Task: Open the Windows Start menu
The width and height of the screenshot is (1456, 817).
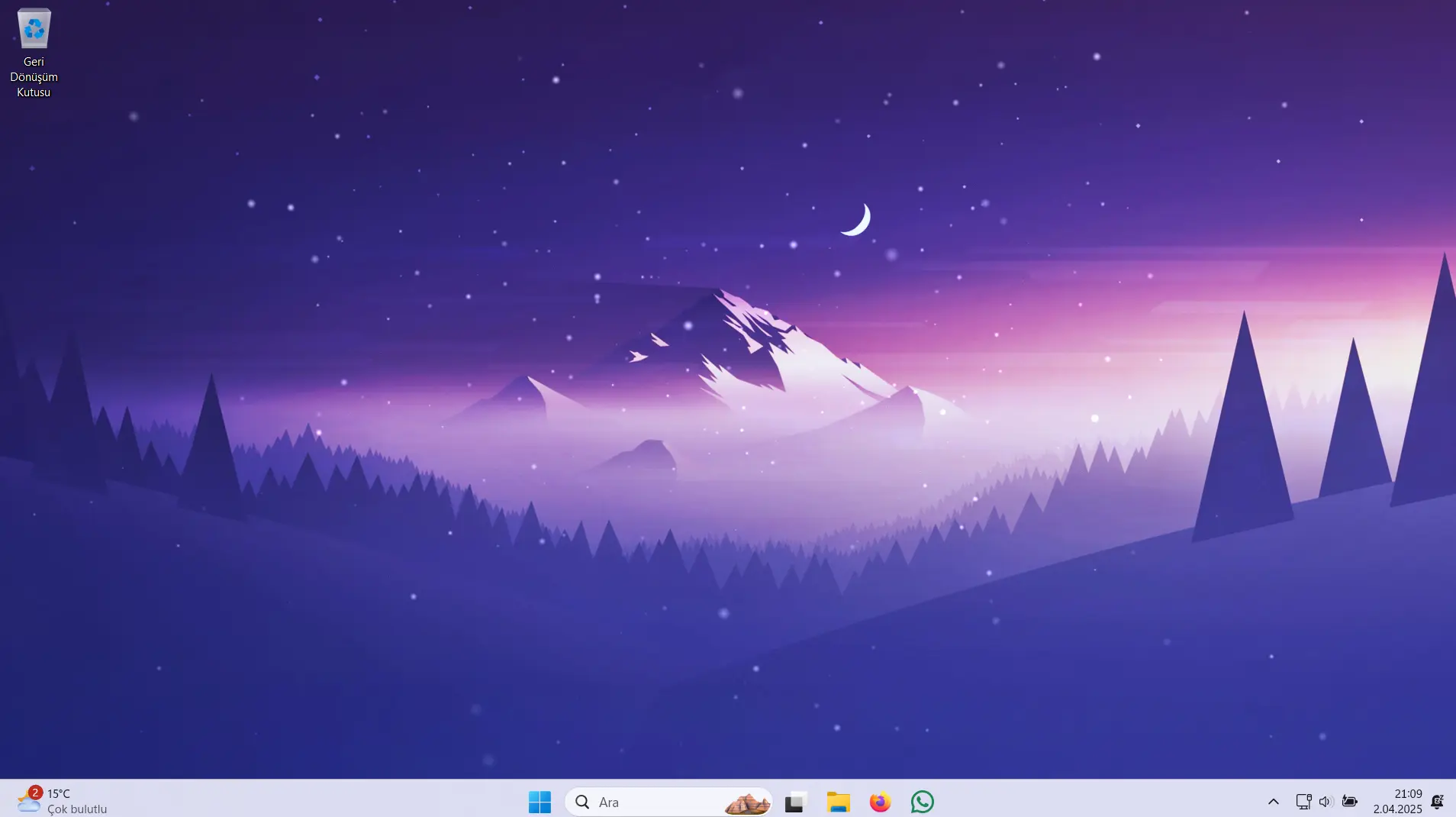Action: 540,802
